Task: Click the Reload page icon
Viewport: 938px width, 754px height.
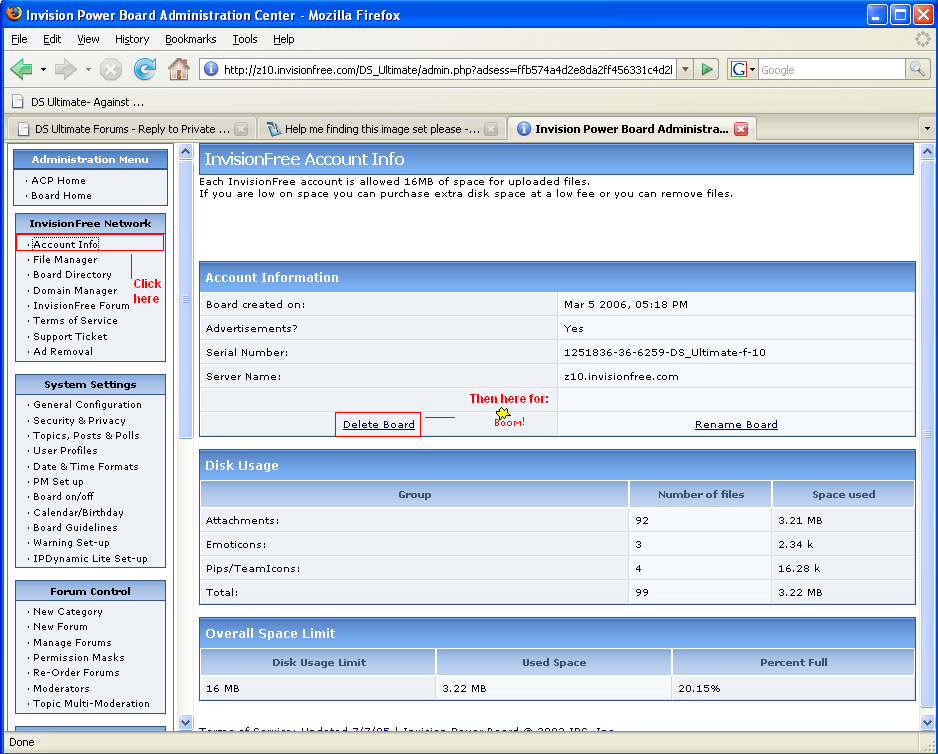Action: [x=145, y=69]
